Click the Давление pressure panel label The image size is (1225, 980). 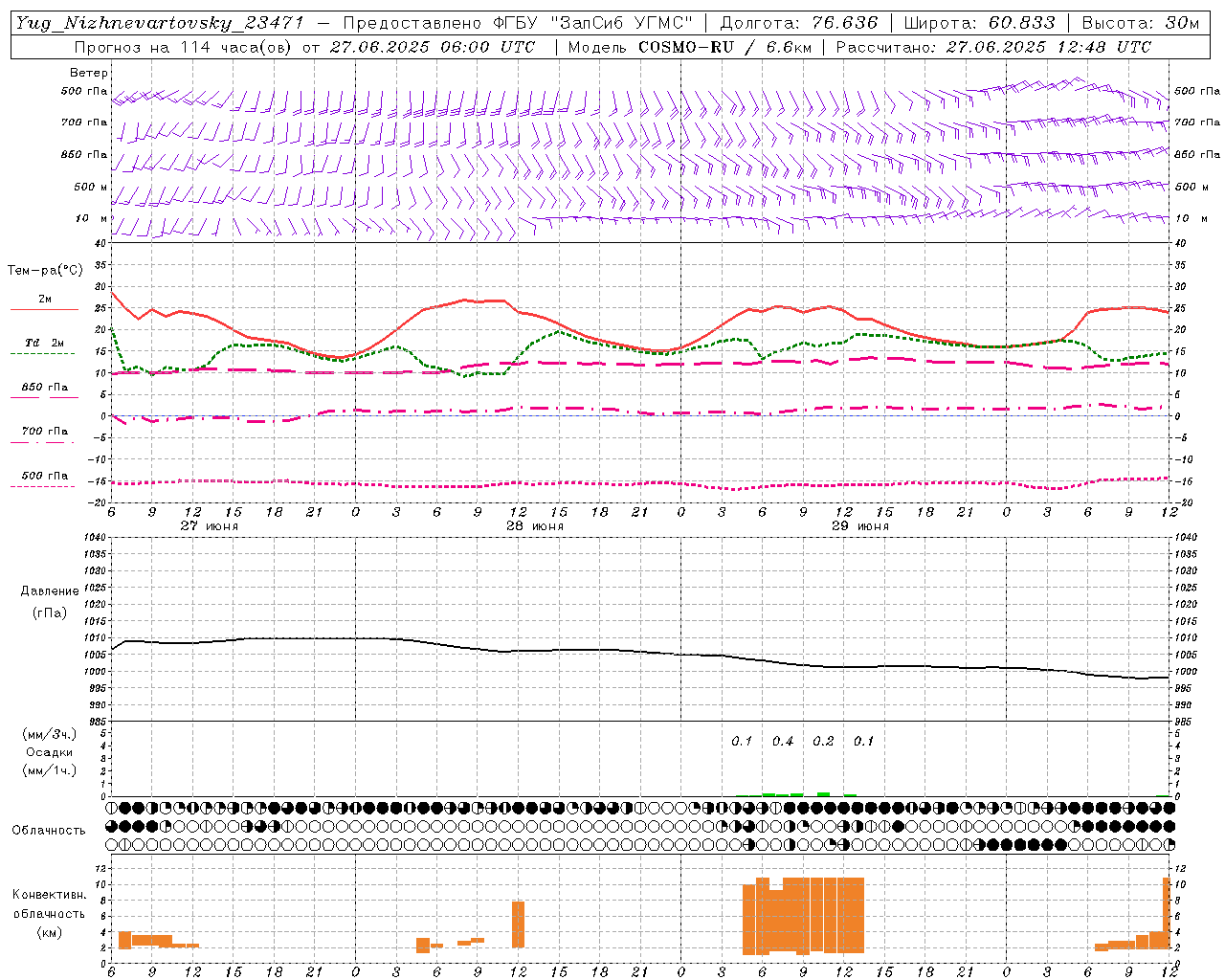pyautogui.click(x=50, y=591)
